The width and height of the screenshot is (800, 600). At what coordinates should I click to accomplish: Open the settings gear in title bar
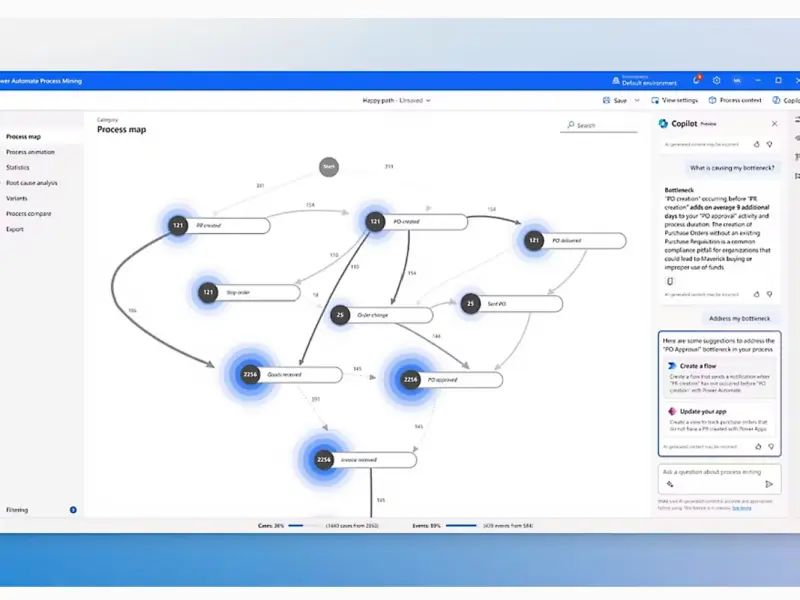(x=716, y=80)
